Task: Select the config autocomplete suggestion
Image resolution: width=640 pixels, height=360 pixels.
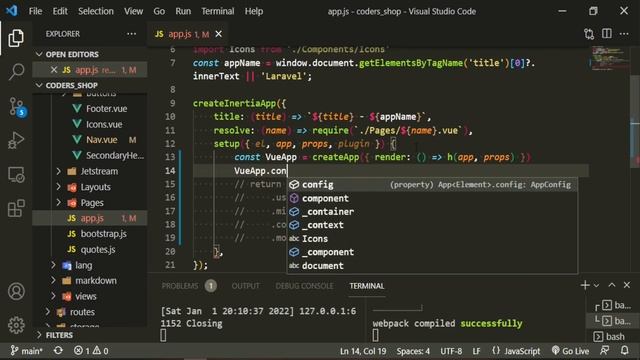Action: point(432,184)
